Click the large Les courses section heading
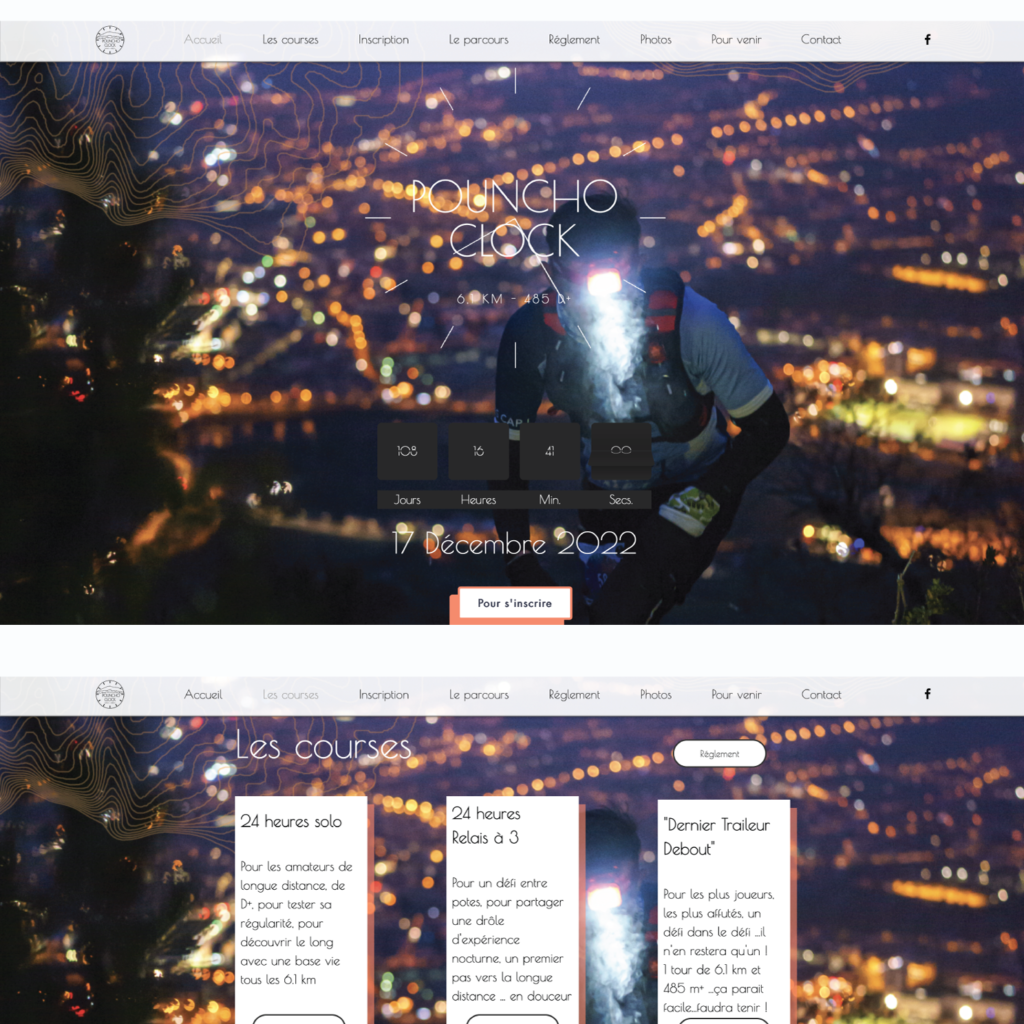The height and width of the screenshot is (1024, 1024). (324, 746)
